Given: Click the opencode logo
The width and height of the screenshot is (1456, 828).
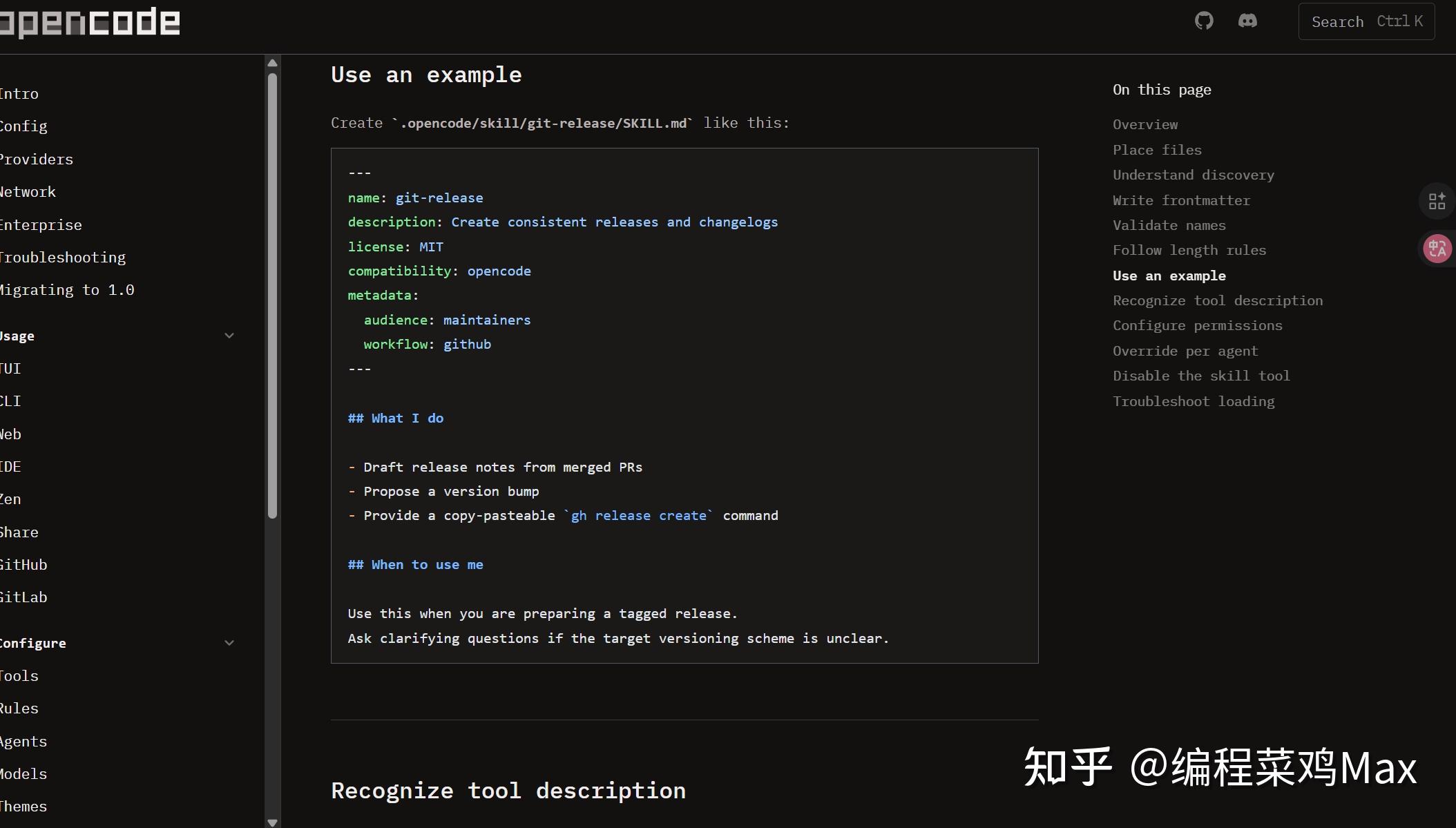Looking at the screenshot, I should coord(90,21).
